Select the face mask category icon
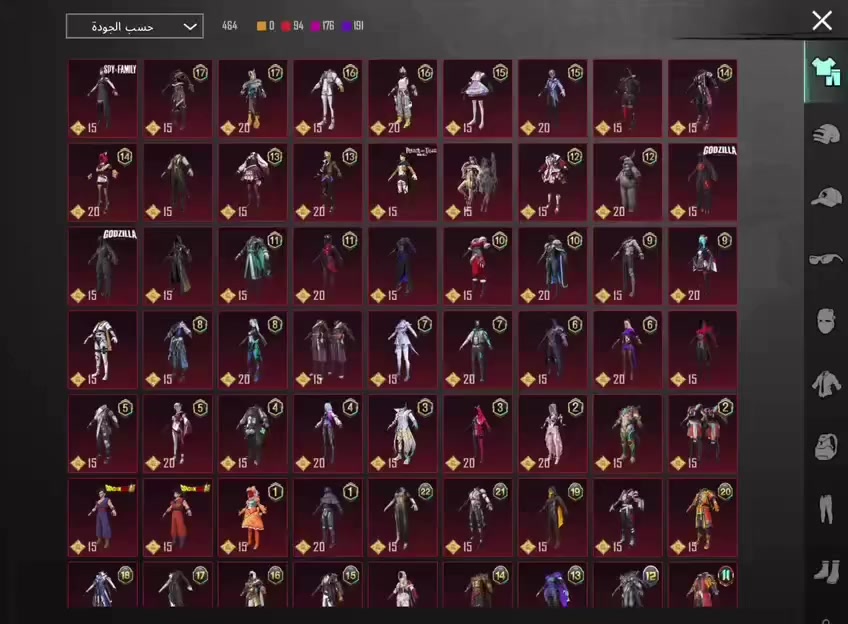 coord(825,320)
